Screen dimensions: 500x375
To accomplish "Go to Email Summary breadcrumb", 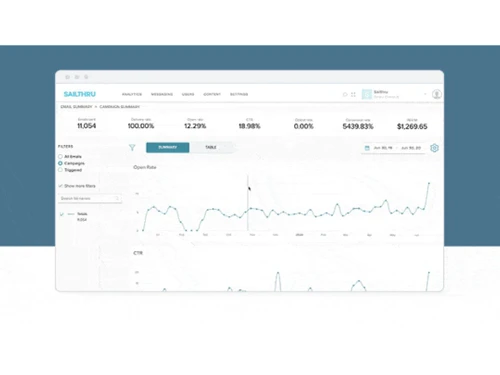I will [76, 107].
